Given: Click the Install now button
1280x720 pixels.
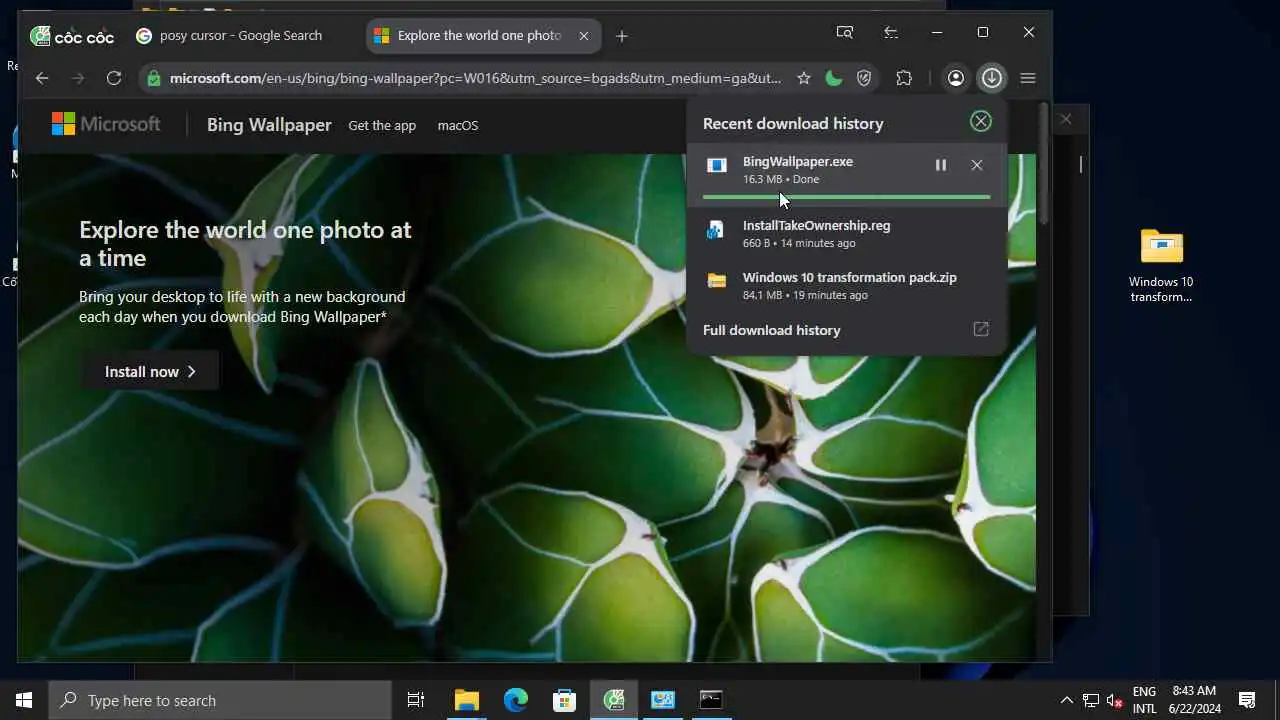Looking at the screenshot, I should pos(150,371).
